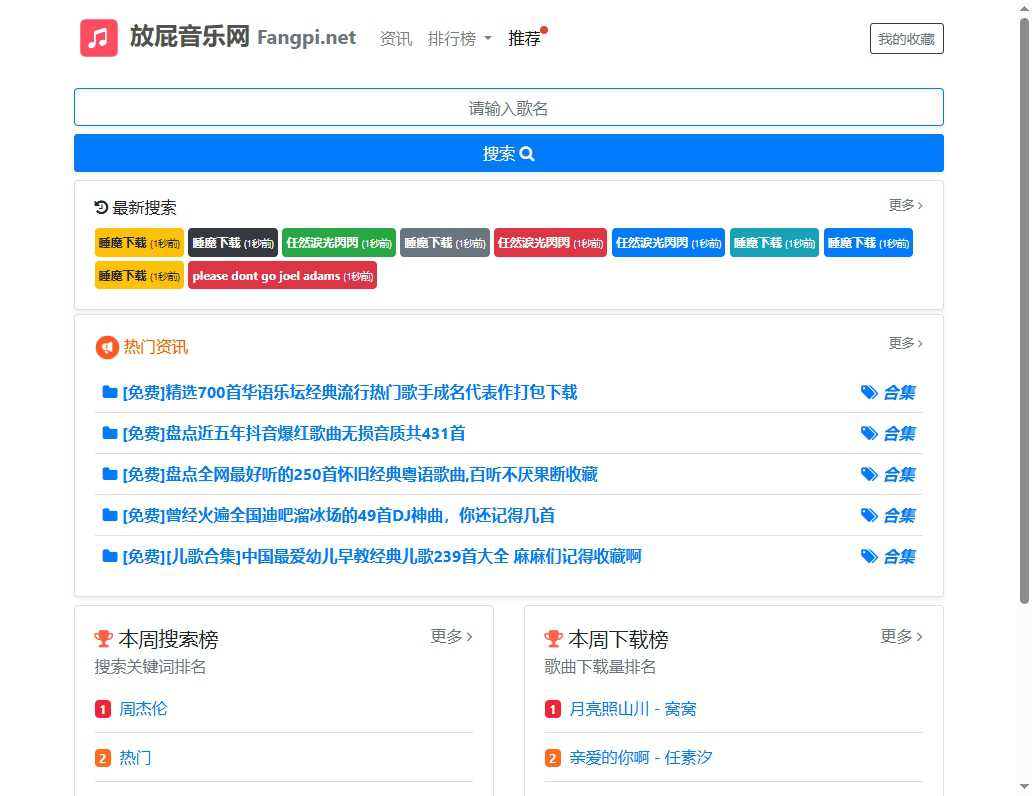This screenshot has width=1032, height=796.
Task: Click the magnifier icon on the search button
Action: click(527, 154)
